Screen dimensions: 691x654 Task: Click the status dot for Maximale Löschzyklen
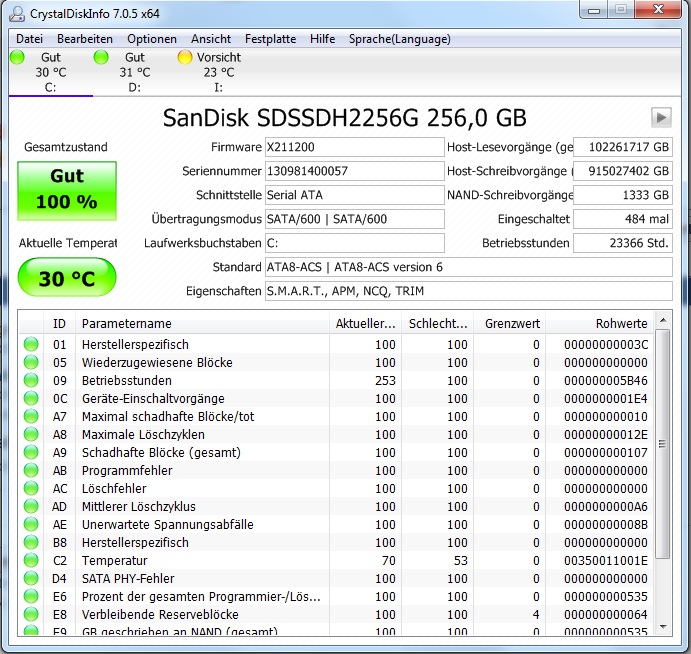click(x=31, y=435)
